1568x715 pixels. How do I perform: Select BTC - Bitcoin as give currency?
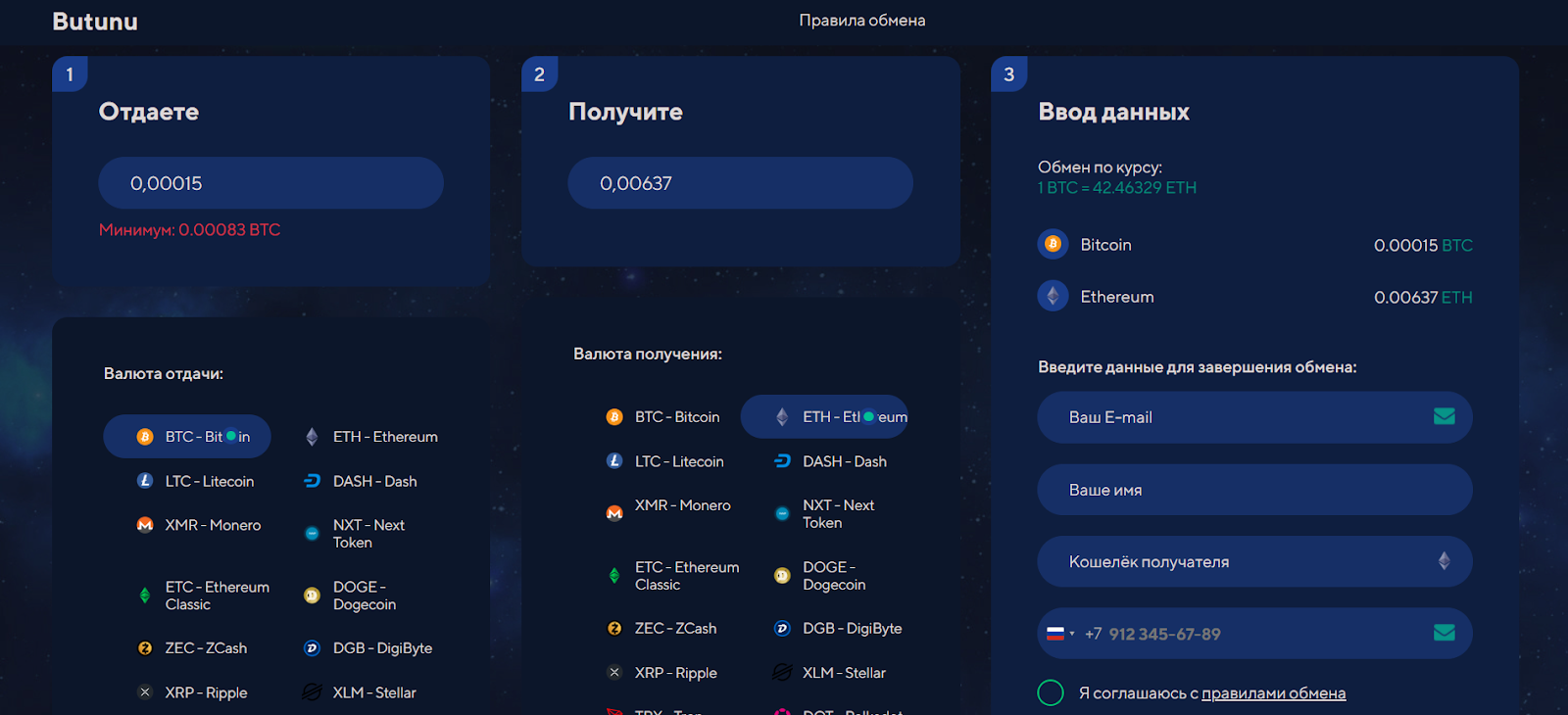pyautogui.click(x=187, y=437)
